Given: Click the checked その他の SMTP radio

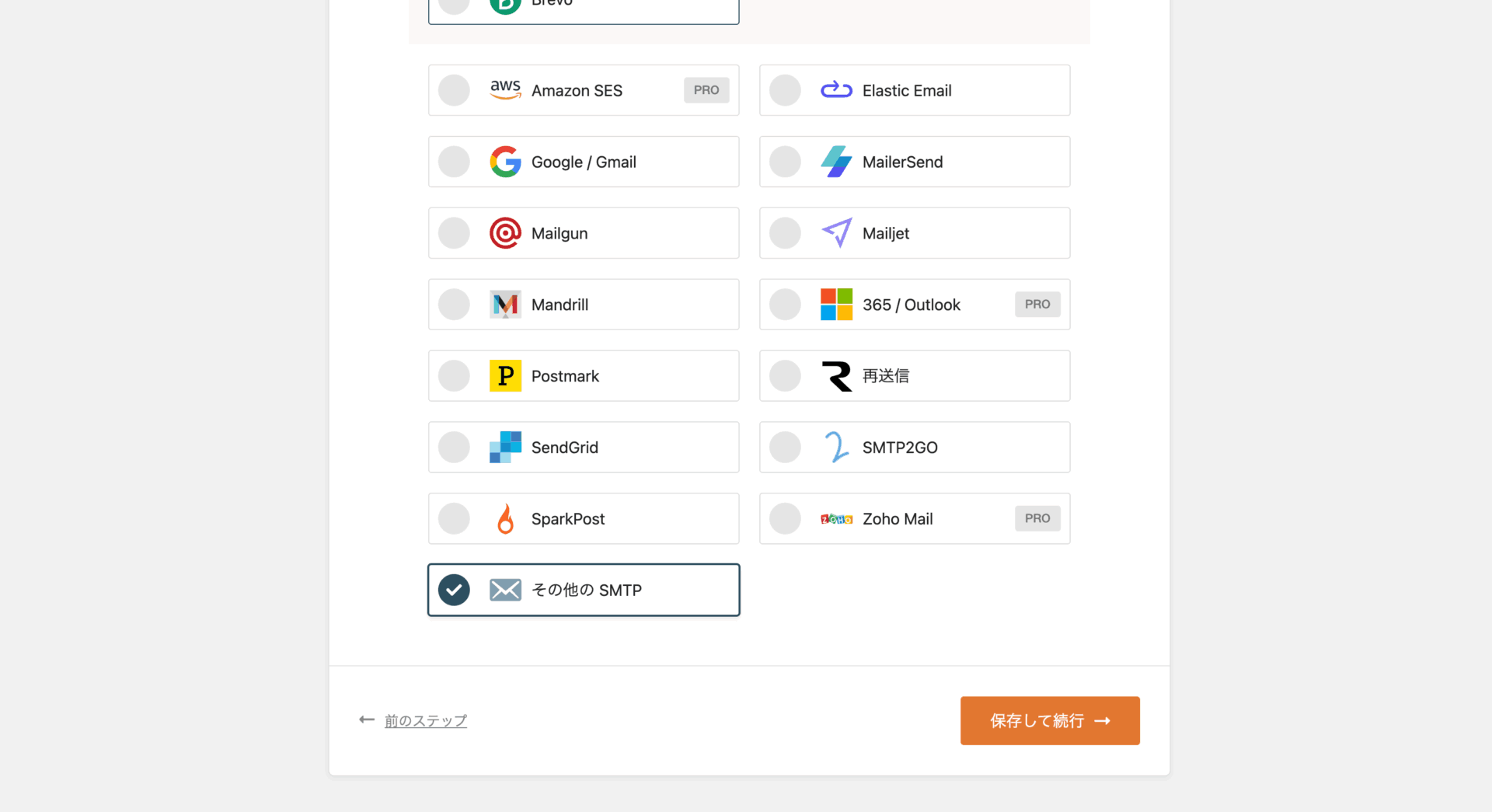Looking at the screenshot, I should 454,591.
